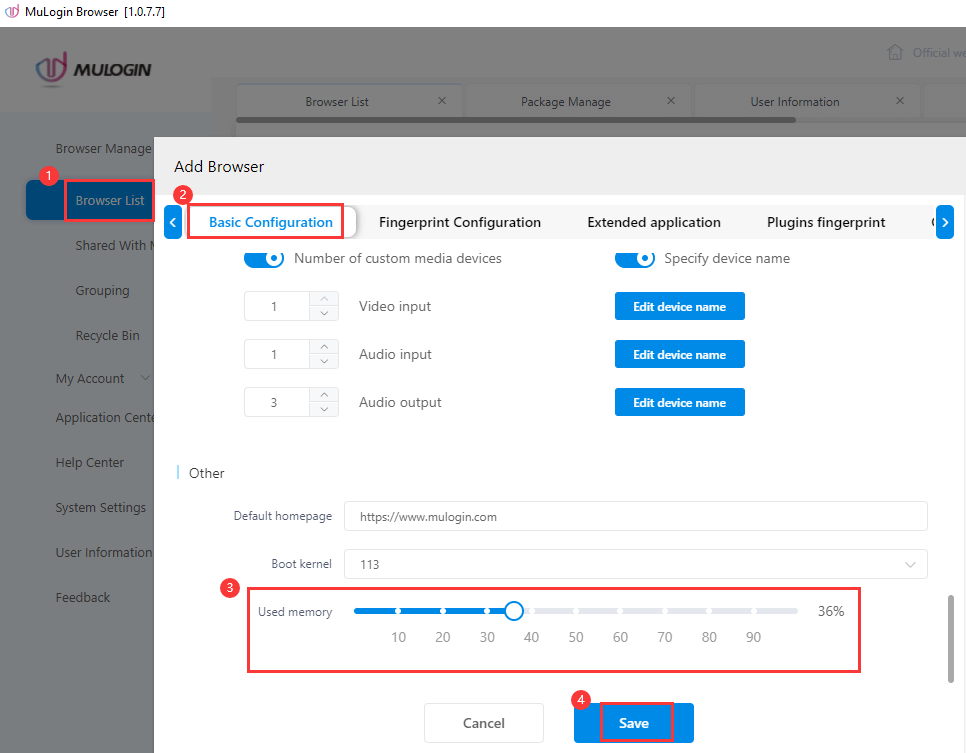Select the User Information top tab
This screenshot has width=966, height=753.
point(795,102)
